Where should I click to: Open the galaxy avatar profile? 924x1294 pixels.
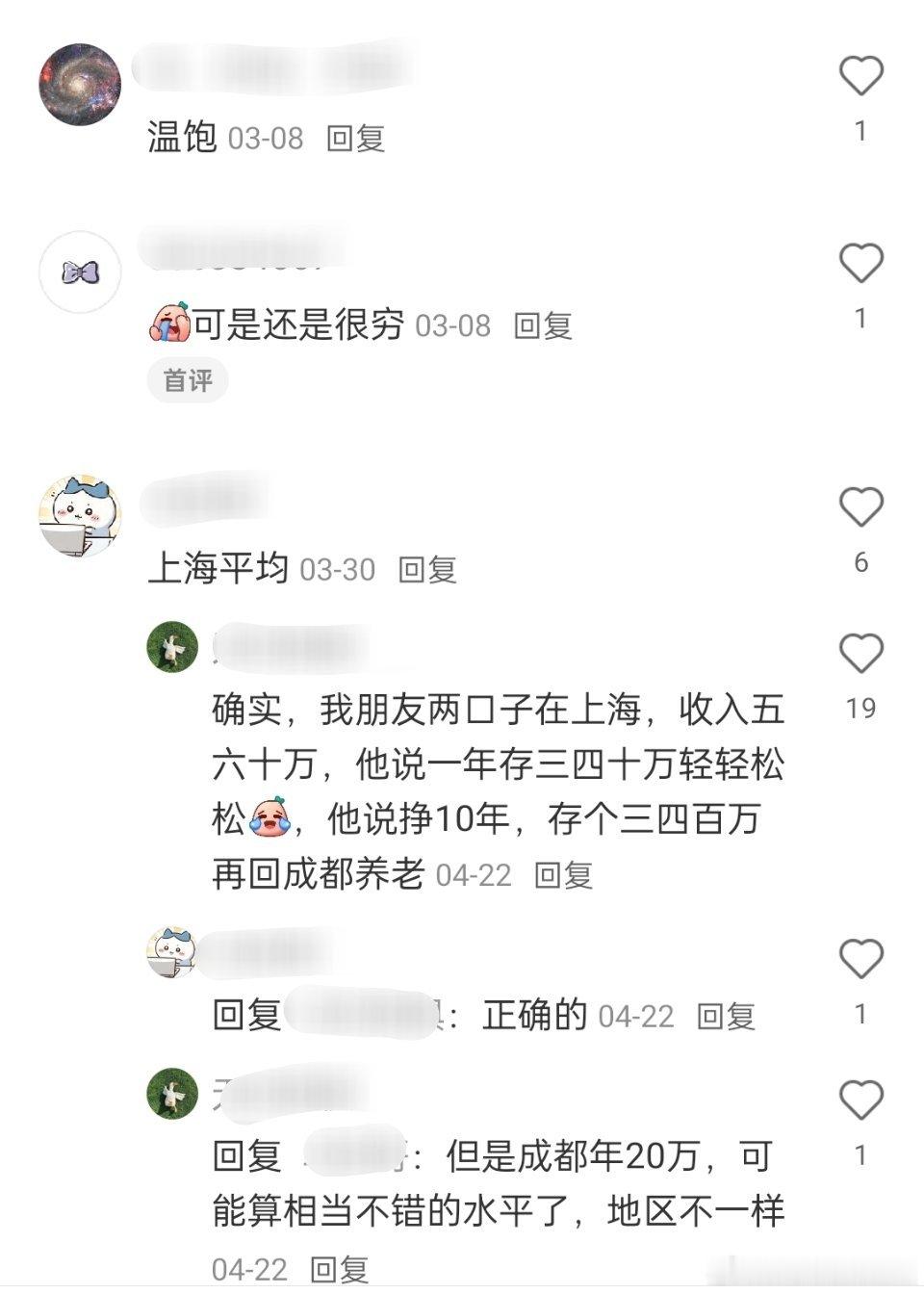[80, 84]
